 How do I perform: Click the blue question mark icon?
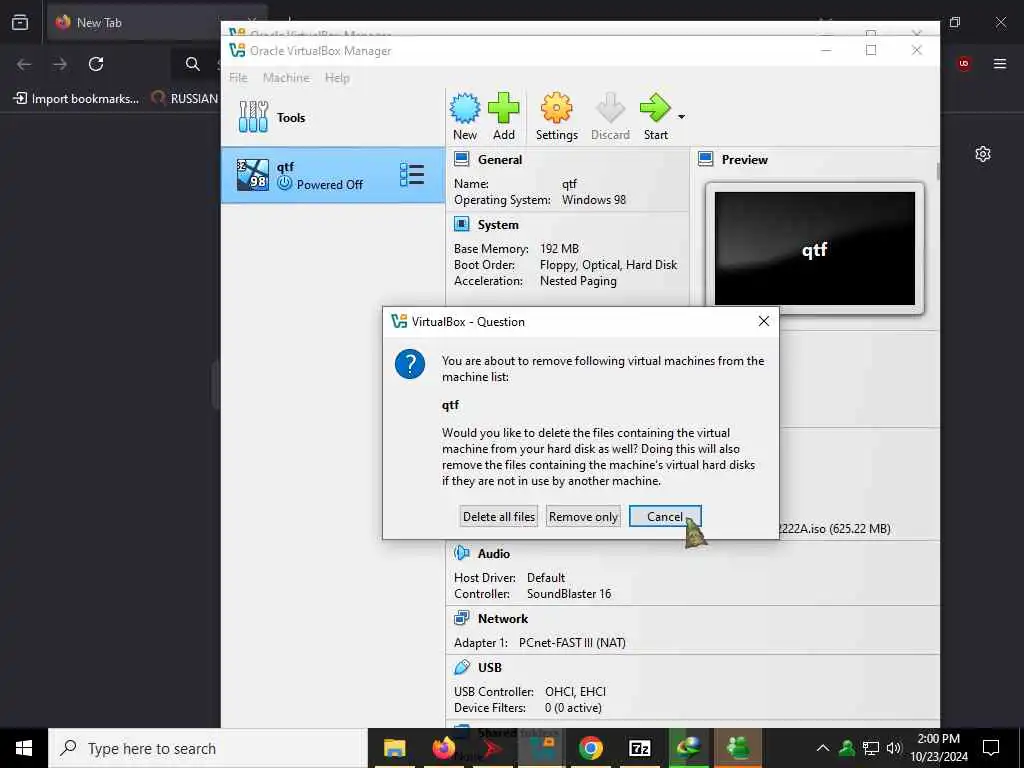[410, 364]
